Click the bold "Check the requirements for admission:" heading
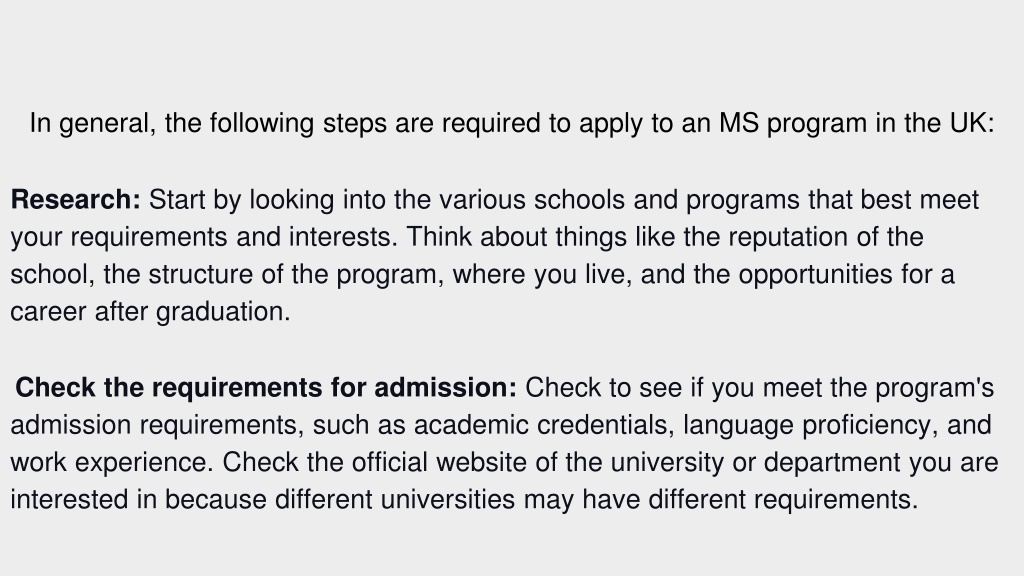This screenshot has height=576, width=1024. tap(266, 388)
